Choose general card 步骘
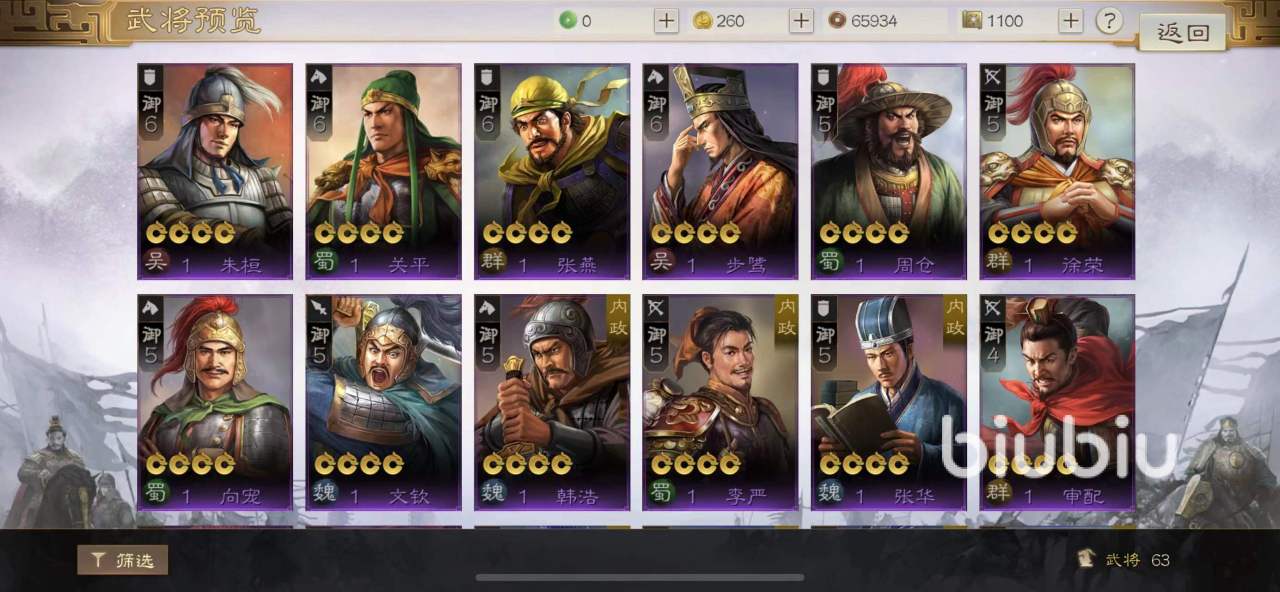Image resolution: width=1280 pixels, height=592 pixels. [x=721, y=172]
